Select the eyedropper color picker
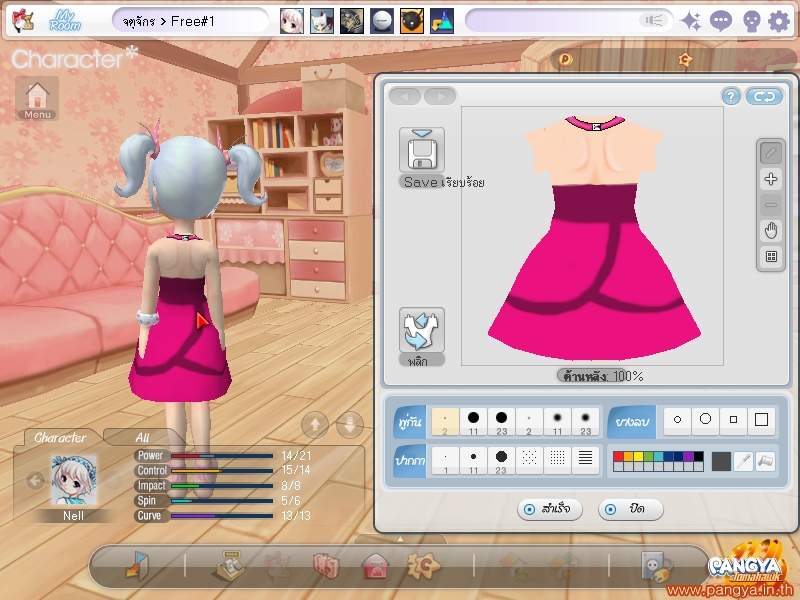This screenshot has height=600, width=800. [744, 461]
